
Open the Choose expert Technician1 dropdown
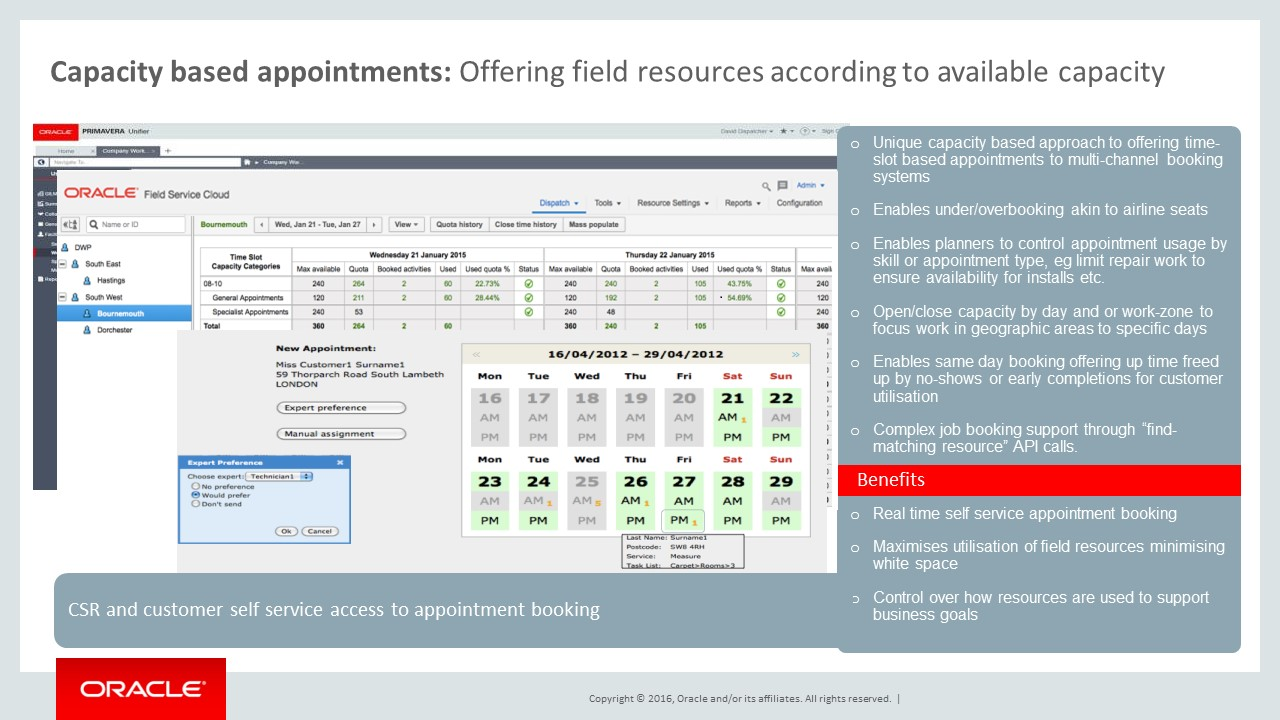(279, 477)
